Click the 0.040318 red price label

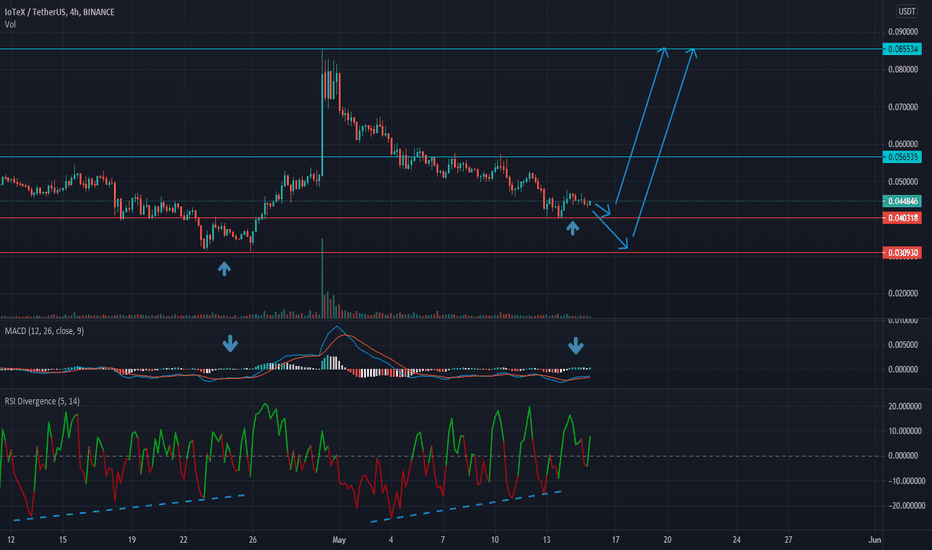point(902,218)
